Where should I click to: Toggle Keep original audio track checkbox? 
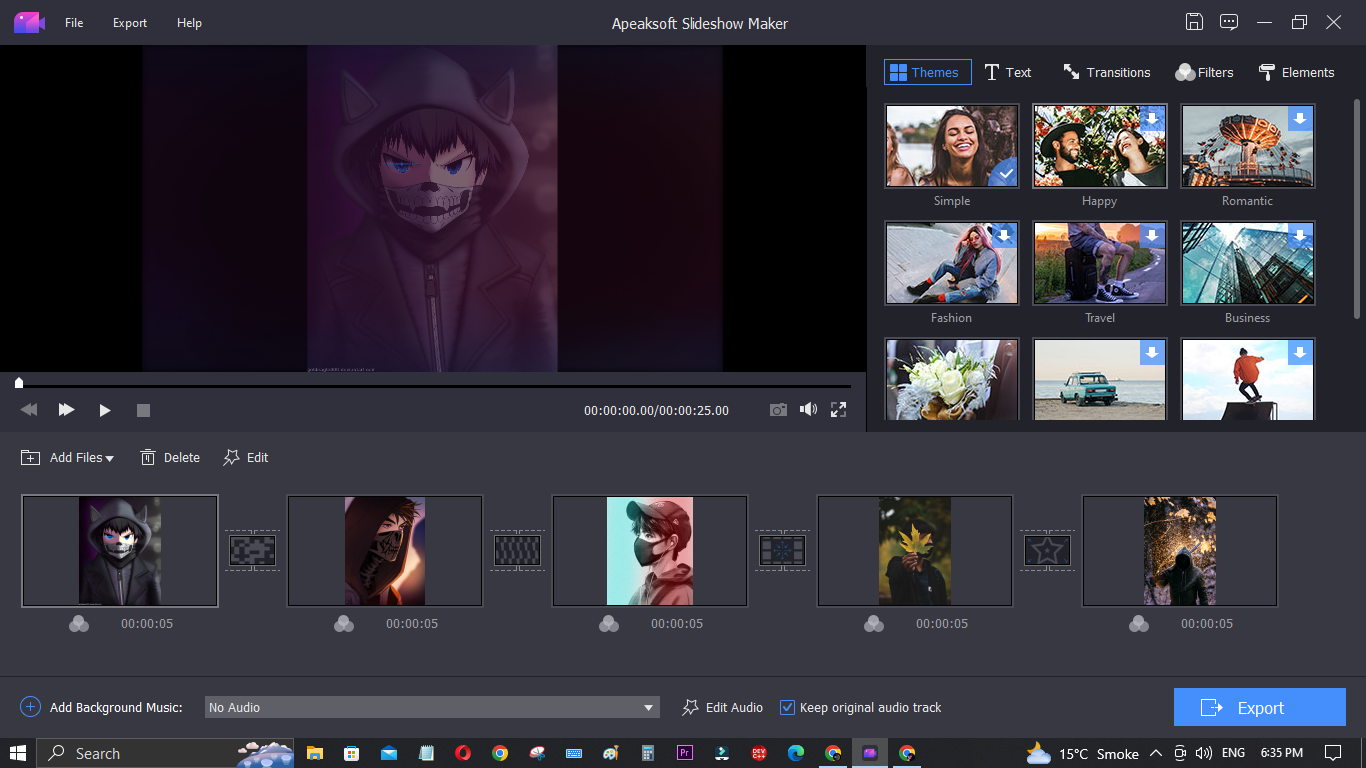[788, 707]
